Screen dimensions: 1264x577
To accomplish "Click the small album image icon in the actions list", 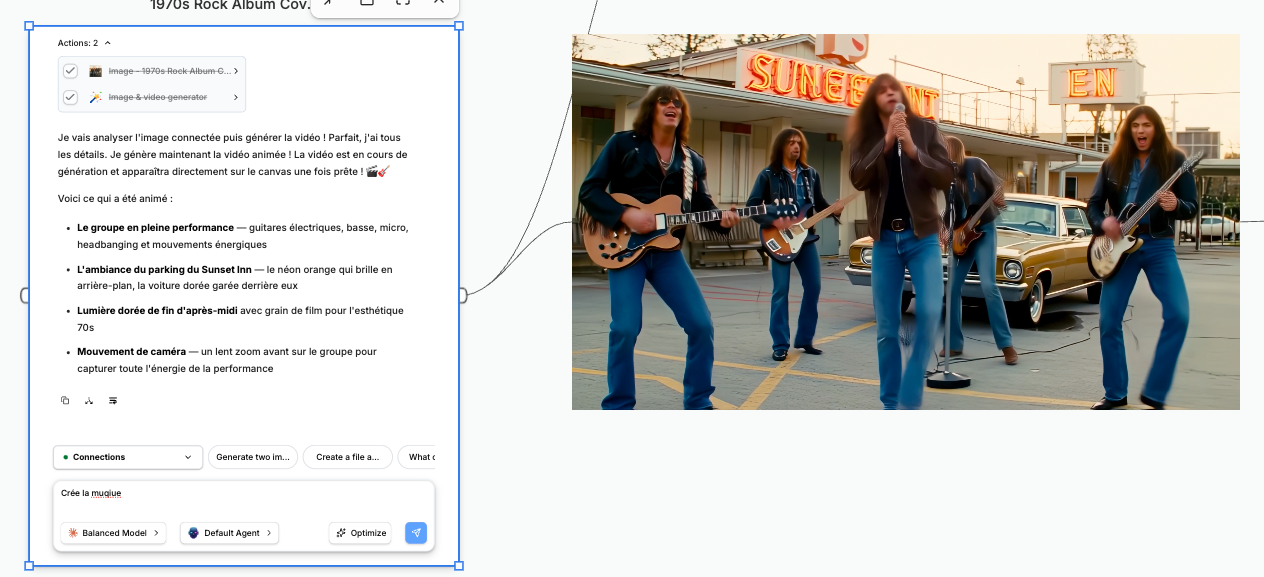I will pos(96,71).
